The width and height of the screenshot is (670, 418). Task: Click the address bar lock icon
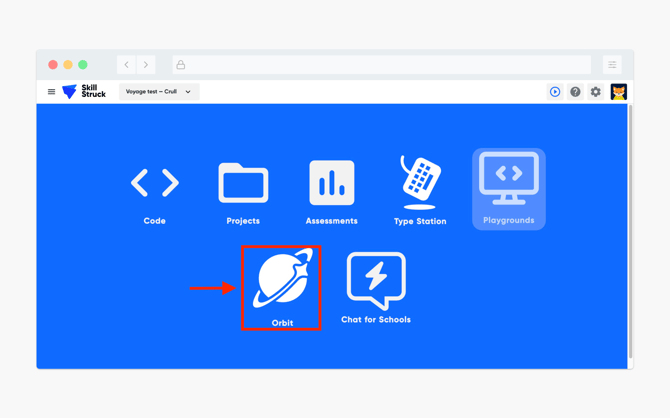click(181, 65)
